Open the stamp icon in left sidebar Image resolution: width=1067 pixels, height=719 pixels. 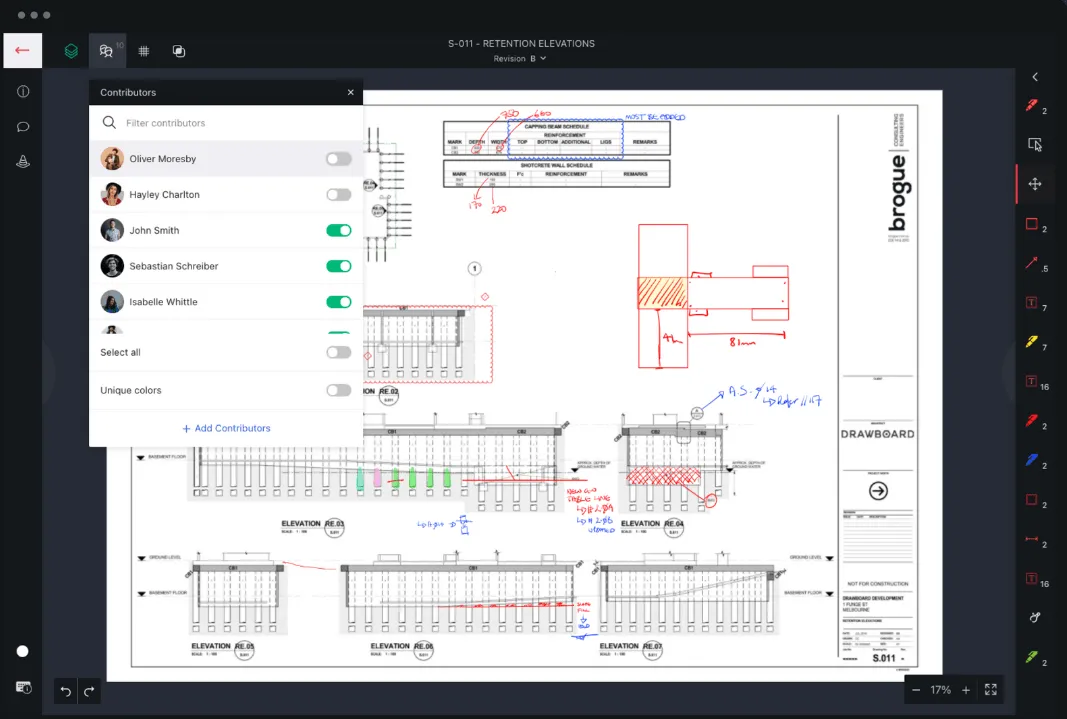[x=23, y=161]
